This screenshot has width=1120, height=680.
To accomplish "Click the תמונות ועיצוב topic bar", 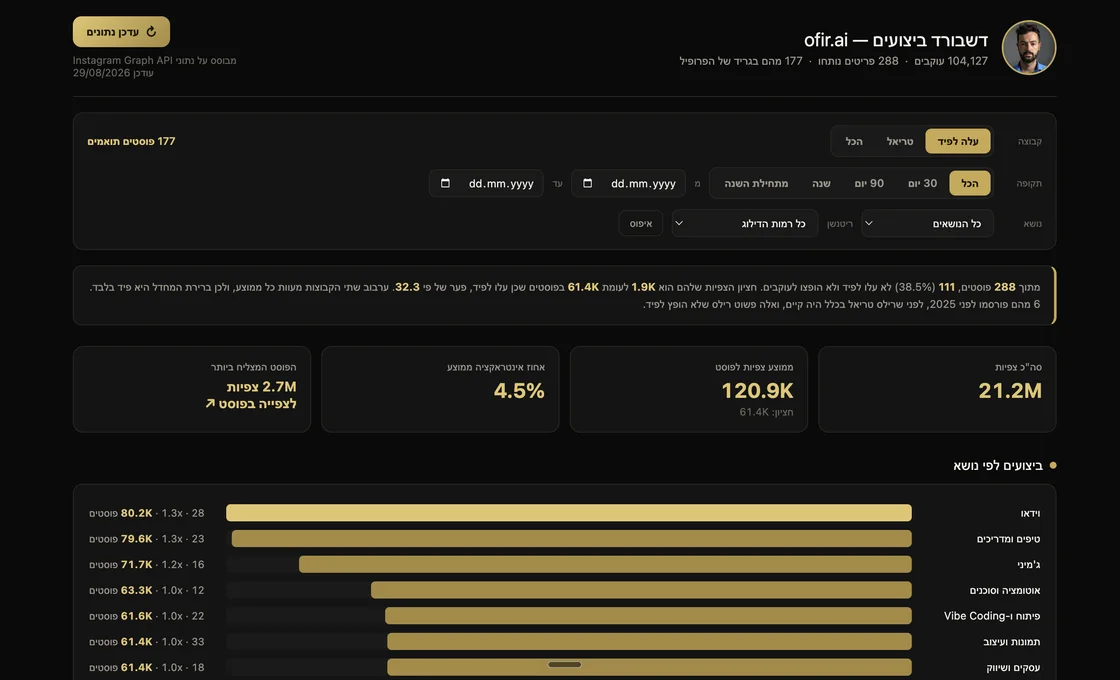I will coord(649,641).
